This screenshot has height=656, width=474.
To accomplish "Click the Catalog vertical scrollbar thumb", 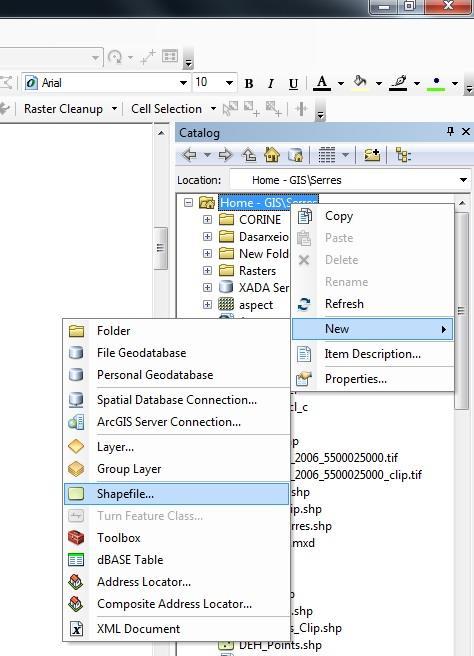I will coord(461,311).
